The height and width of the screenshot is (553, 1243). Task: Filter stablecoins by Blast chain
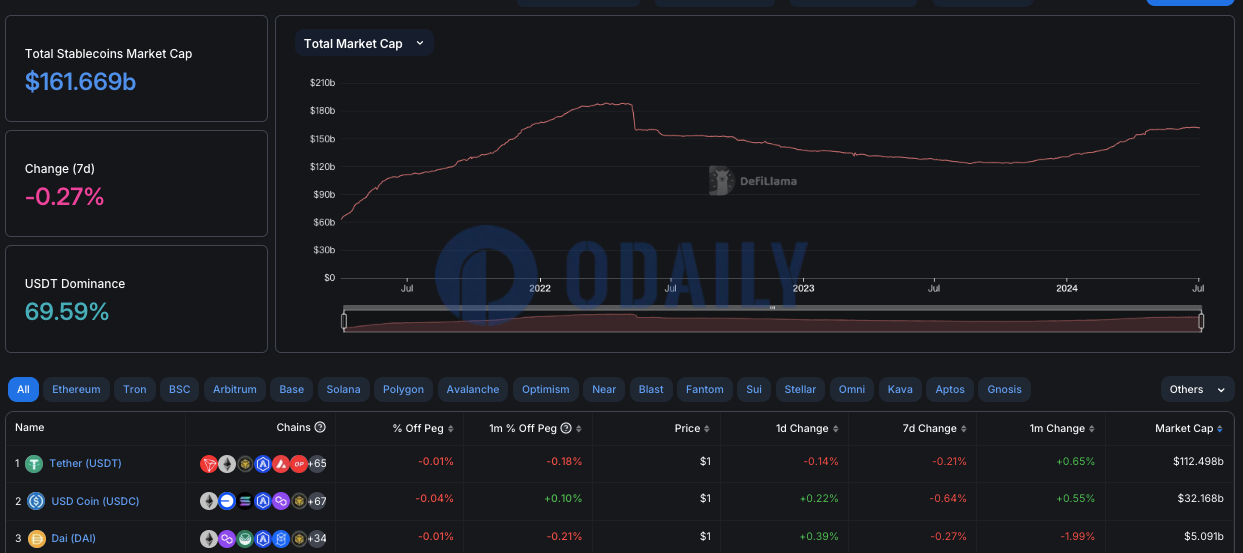click(x=651, y=389)
